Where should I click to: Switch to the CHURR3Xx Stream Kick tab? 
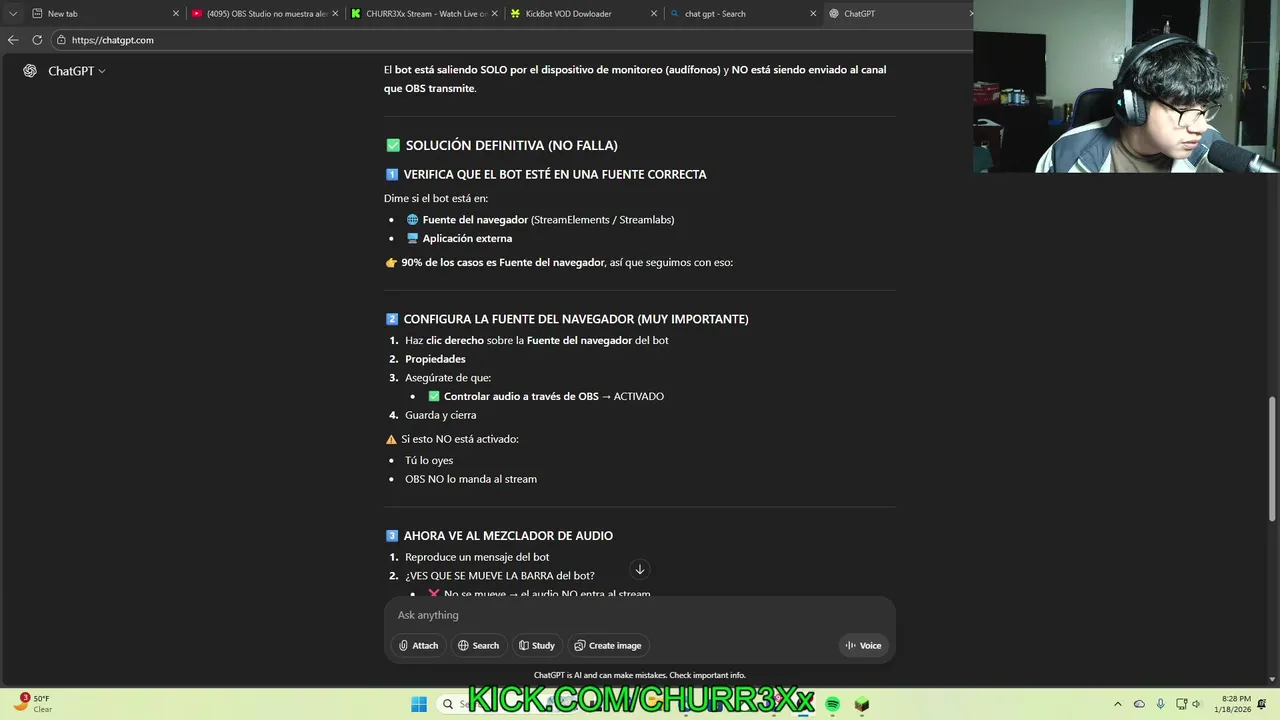point(423,14)
